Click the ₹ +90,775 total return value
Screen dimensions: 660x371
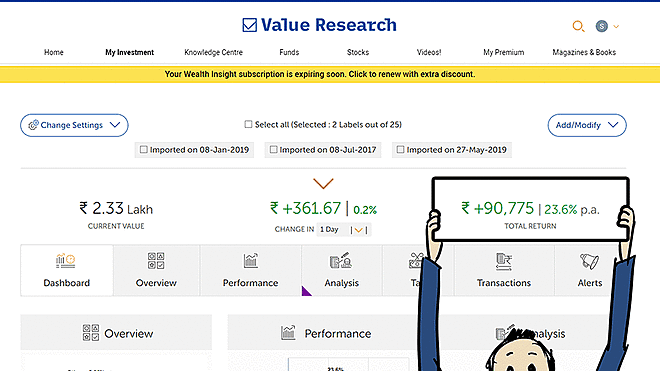pos(498,208)
